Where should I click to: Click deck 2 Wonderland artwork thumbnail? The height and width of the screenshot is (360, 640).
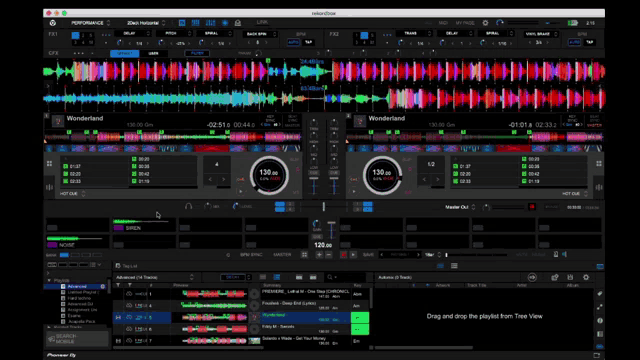(360, 121)
